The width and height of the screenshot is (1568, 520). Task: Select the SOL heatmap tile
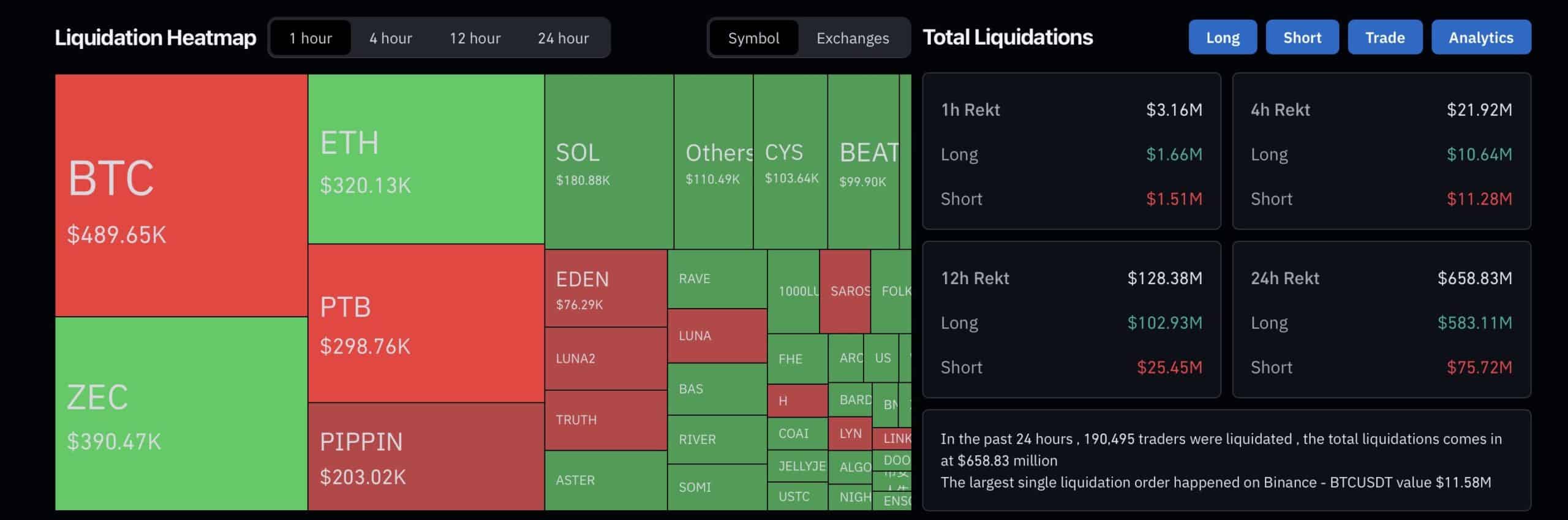(609, 162)
